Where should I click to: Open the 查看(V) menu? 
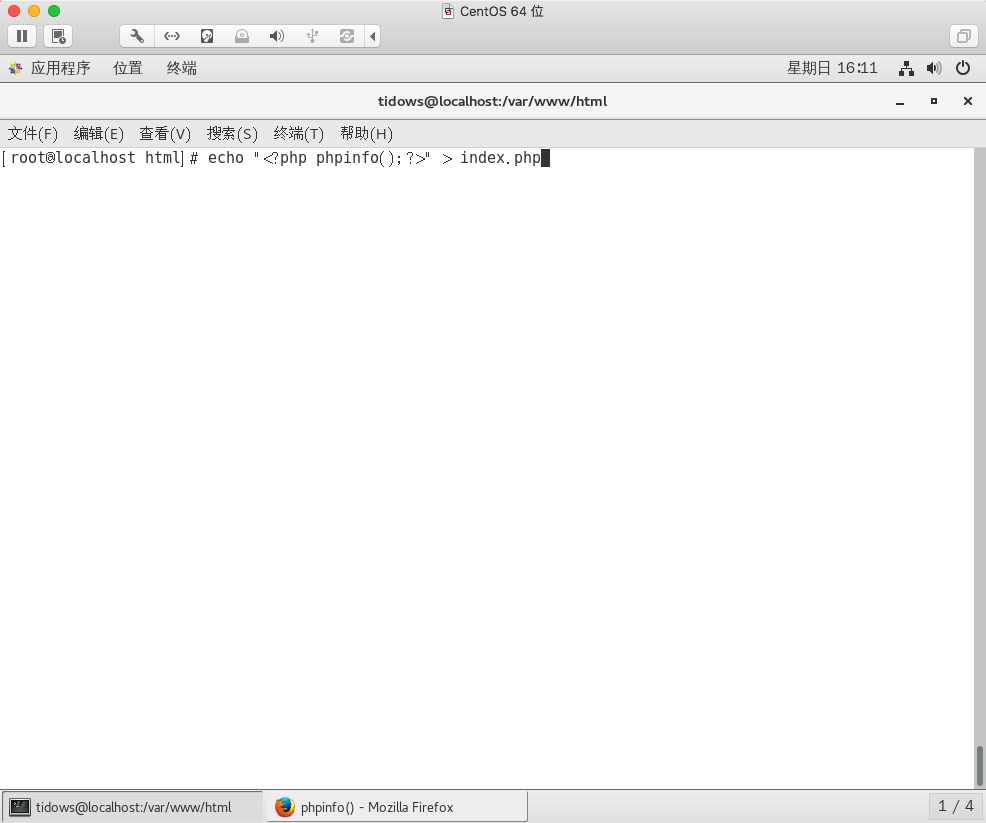tap(165, 133)
